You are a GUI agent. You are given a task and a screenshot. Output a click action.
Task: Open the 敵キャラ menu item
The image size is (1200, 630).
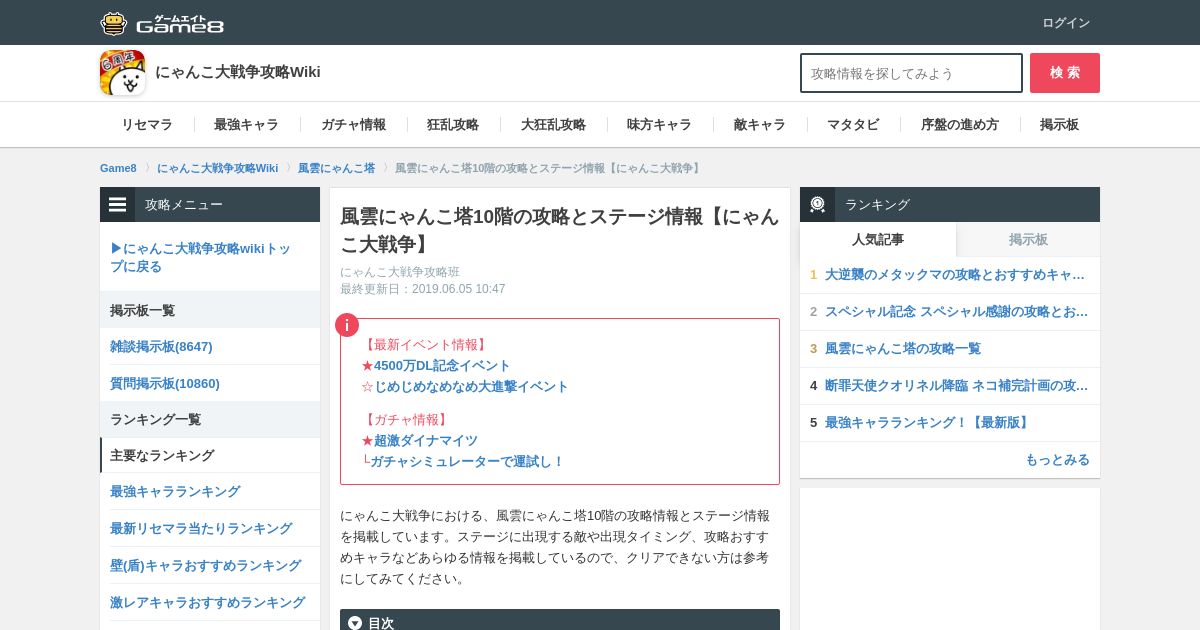(x=759, y=125)
